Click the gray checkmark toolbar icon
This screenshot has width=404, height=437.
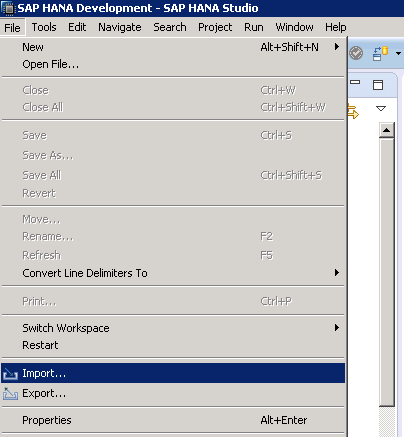[356, 53]
